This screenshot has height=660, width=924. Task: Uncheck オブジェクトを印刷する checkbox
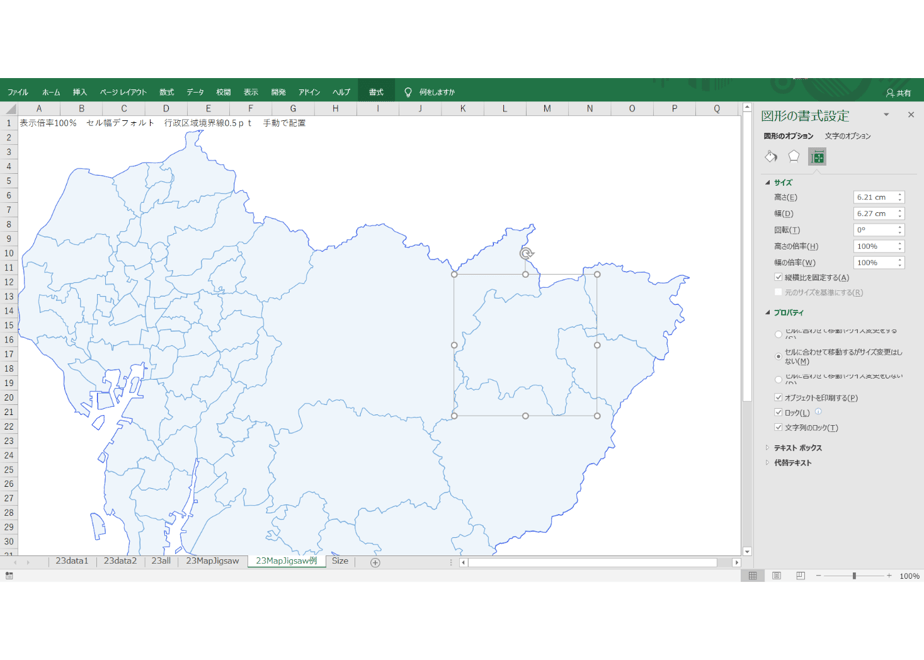[778, 397]
